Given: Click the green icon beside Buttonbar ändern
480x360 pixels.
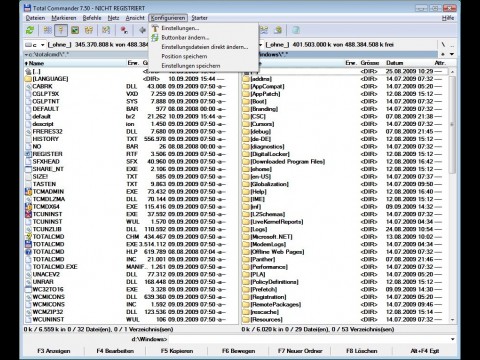Looking at the screenshot, I should (x=155, y=38).
